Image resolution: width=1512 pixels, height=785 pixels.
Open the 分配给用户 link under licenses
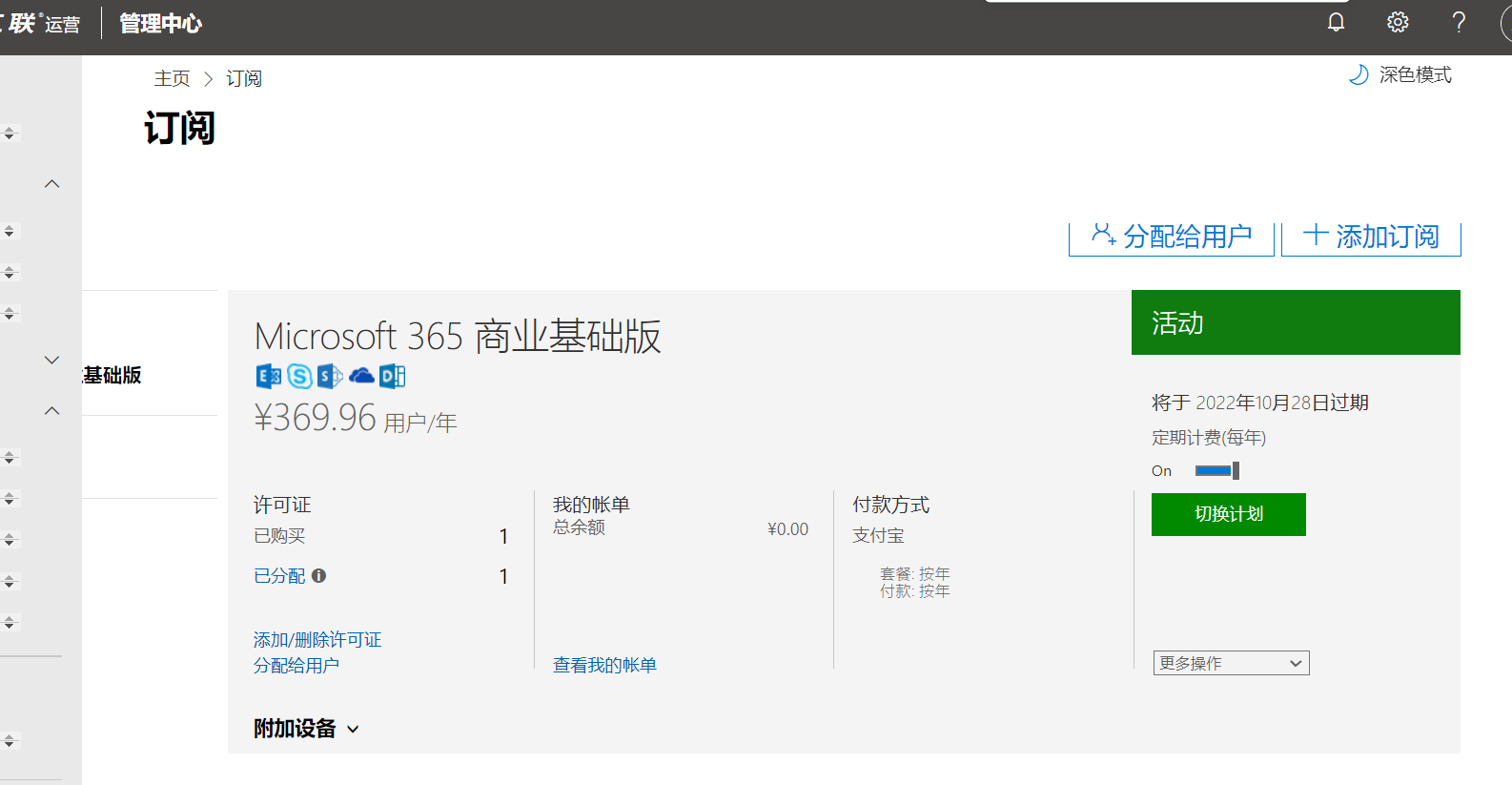tap(296, 665)
